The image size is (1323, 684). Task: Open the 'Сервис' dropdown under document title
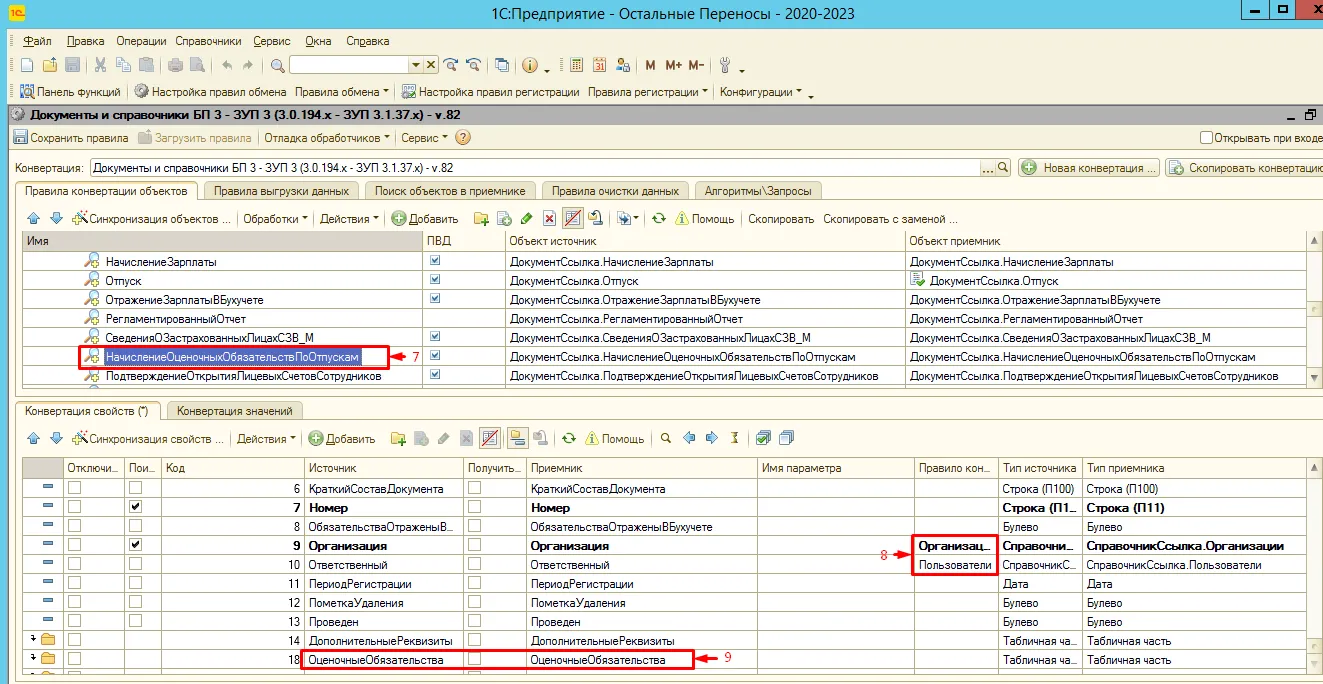click(424, 137)
